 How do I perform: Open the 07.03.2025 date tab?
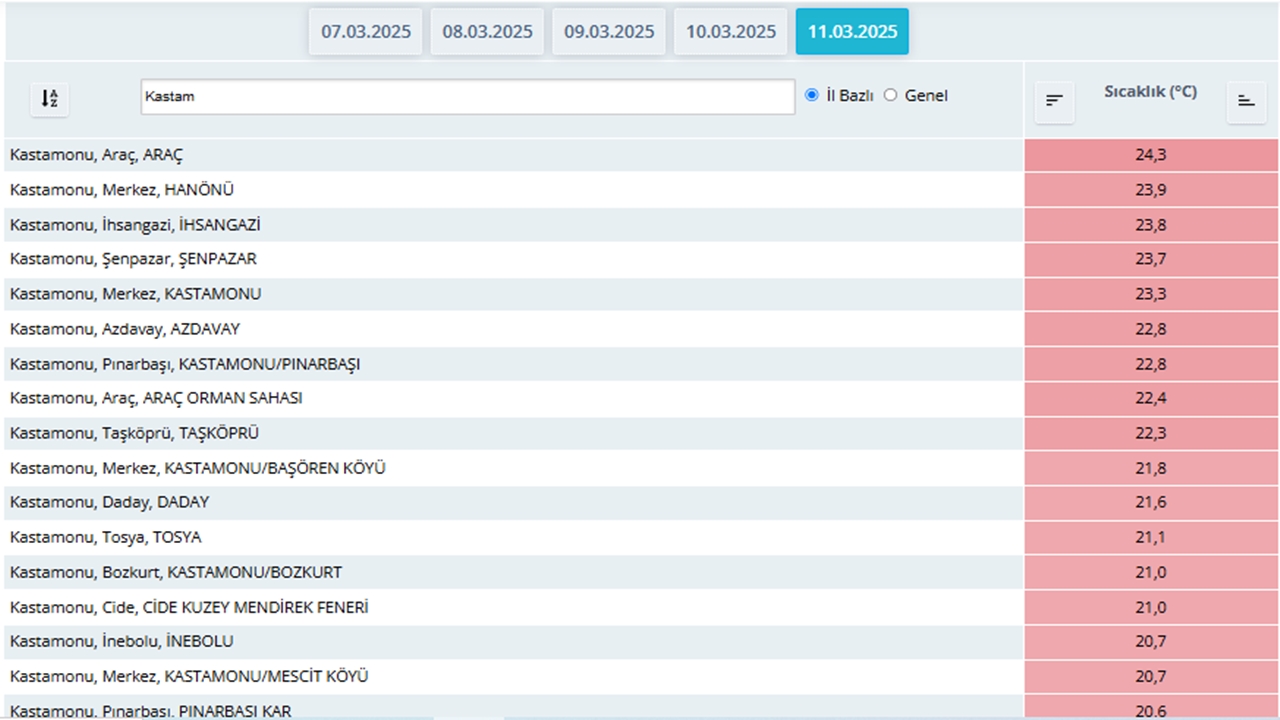[x=366, y=32]
